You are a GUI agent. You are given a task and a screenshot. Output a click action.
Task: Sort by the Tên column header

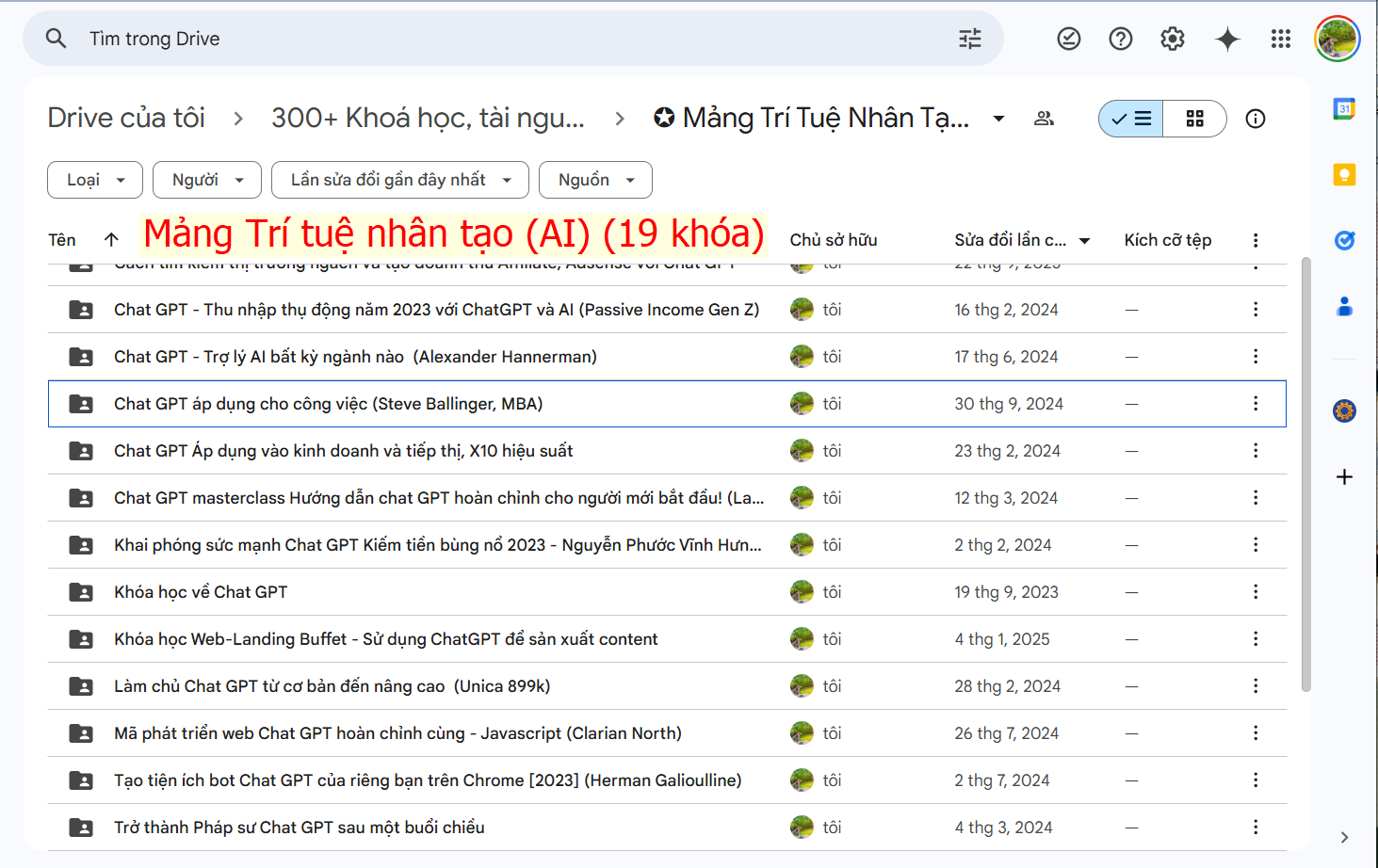(x=62, y=240)
